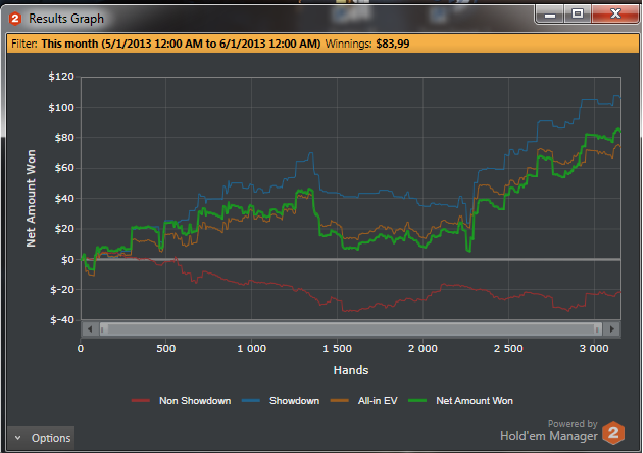Click the right handle of the range scrollbar
The width and height of the screenshot is (643, 453).
tap(597, 329)
